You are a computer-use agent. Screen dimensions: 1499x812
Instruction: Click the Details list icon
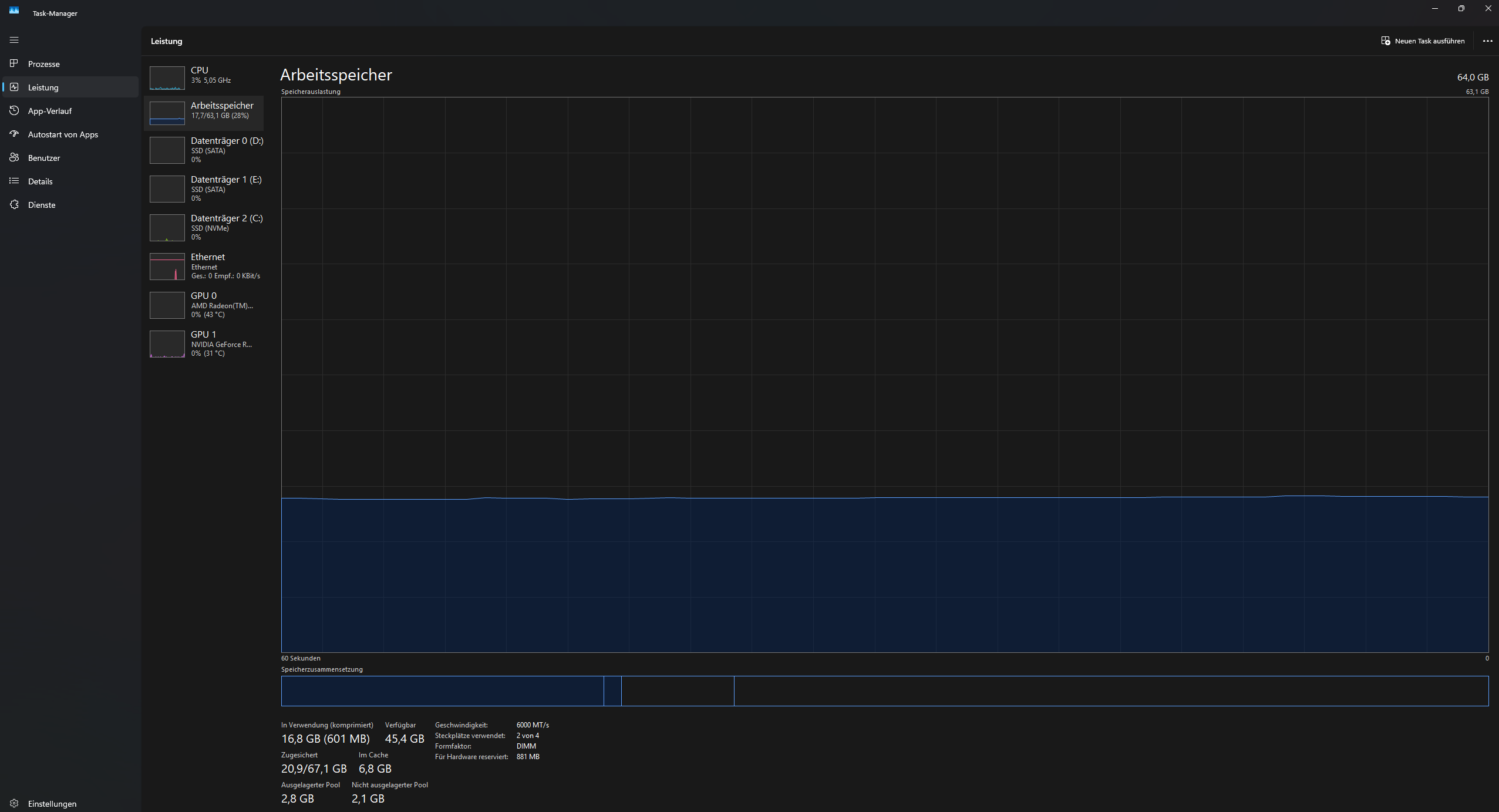[x=14, y=181]
